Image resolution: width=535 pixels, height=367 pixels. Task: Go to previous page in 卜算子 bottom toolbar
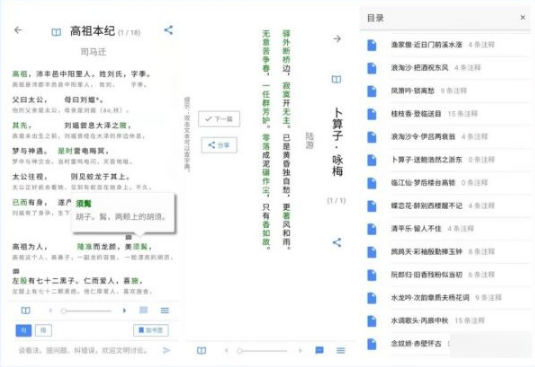[x=226, y=350]
